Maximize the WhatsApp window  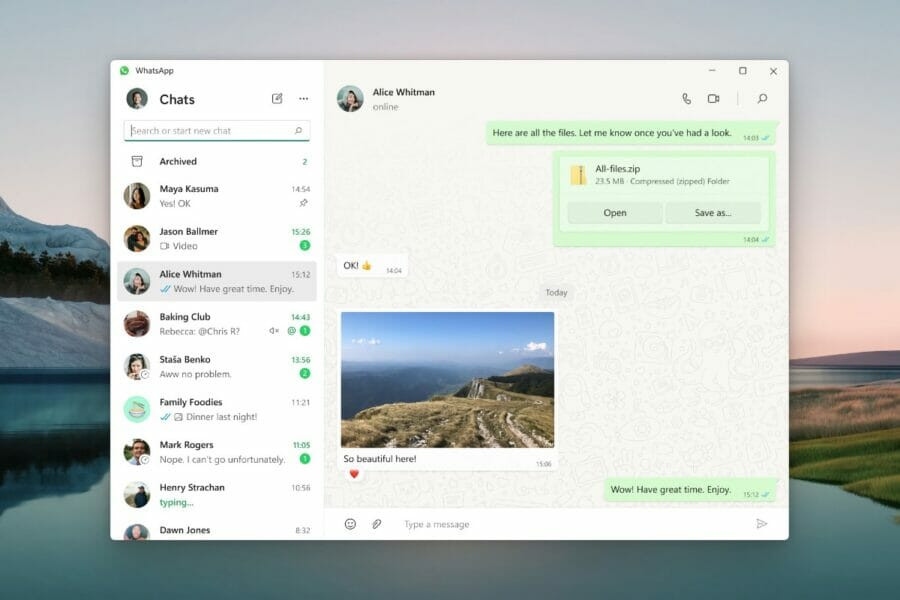[743, 71]
